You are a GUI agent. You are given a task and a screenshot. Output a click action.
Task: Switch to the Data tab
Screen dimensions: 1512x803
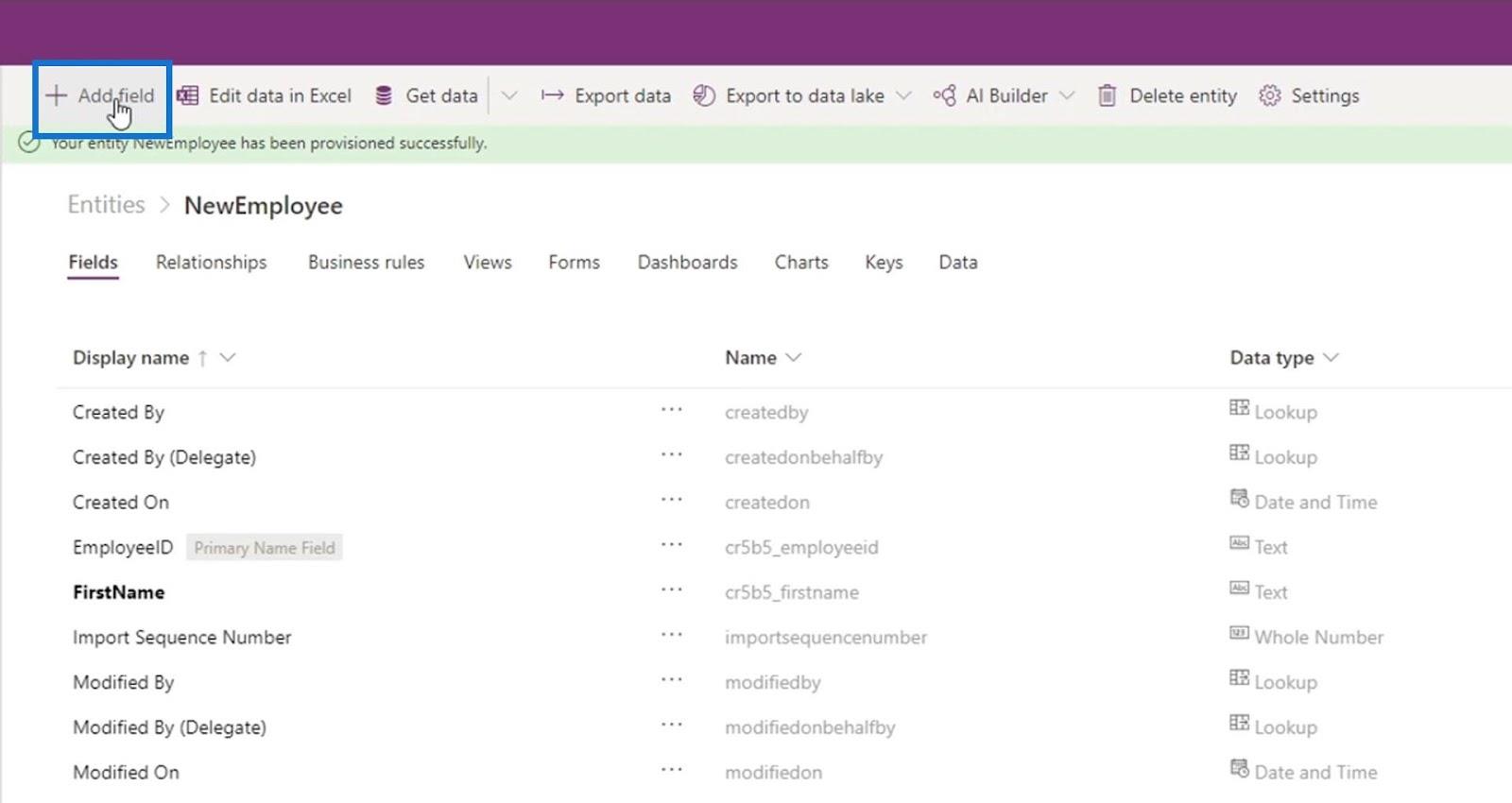(x=957, y=262)
